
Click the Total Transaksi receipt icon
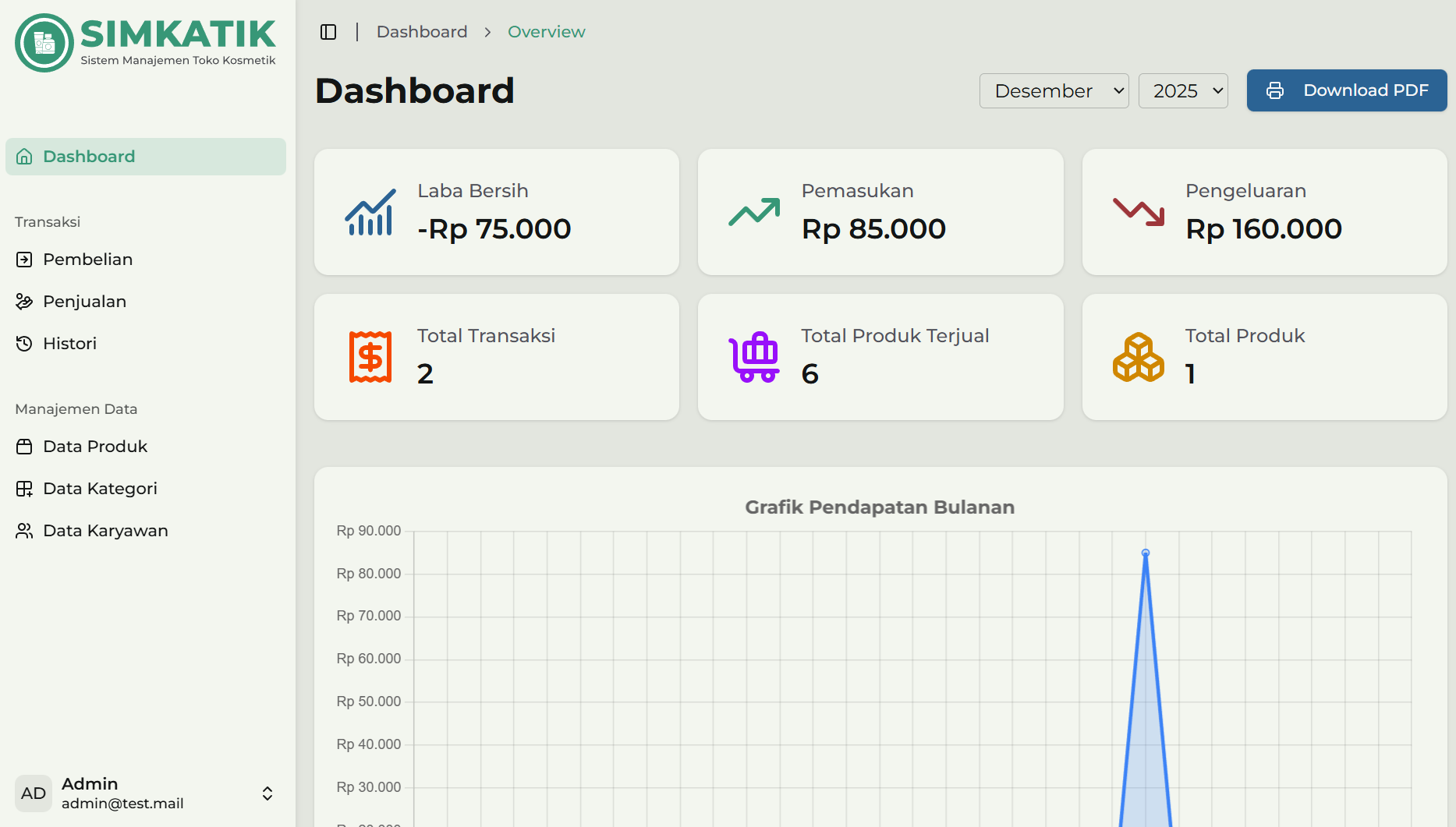coord(370,357)
